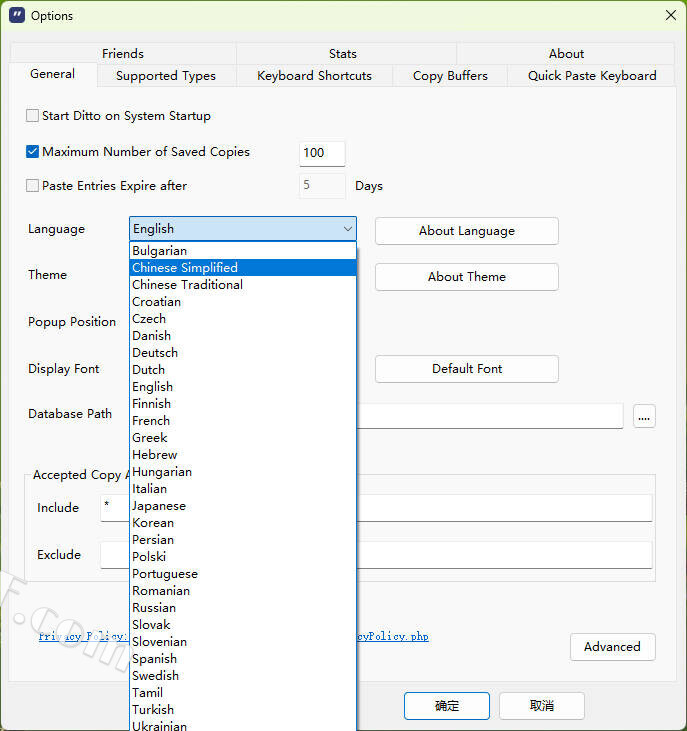
Task: Click the About Theme button
Action: 467,277
